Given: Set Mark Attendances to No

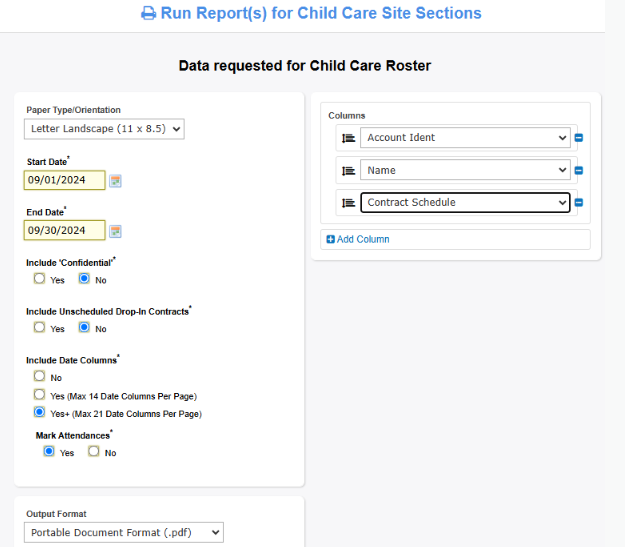Looking at the screenshot, I should point(94,451).
